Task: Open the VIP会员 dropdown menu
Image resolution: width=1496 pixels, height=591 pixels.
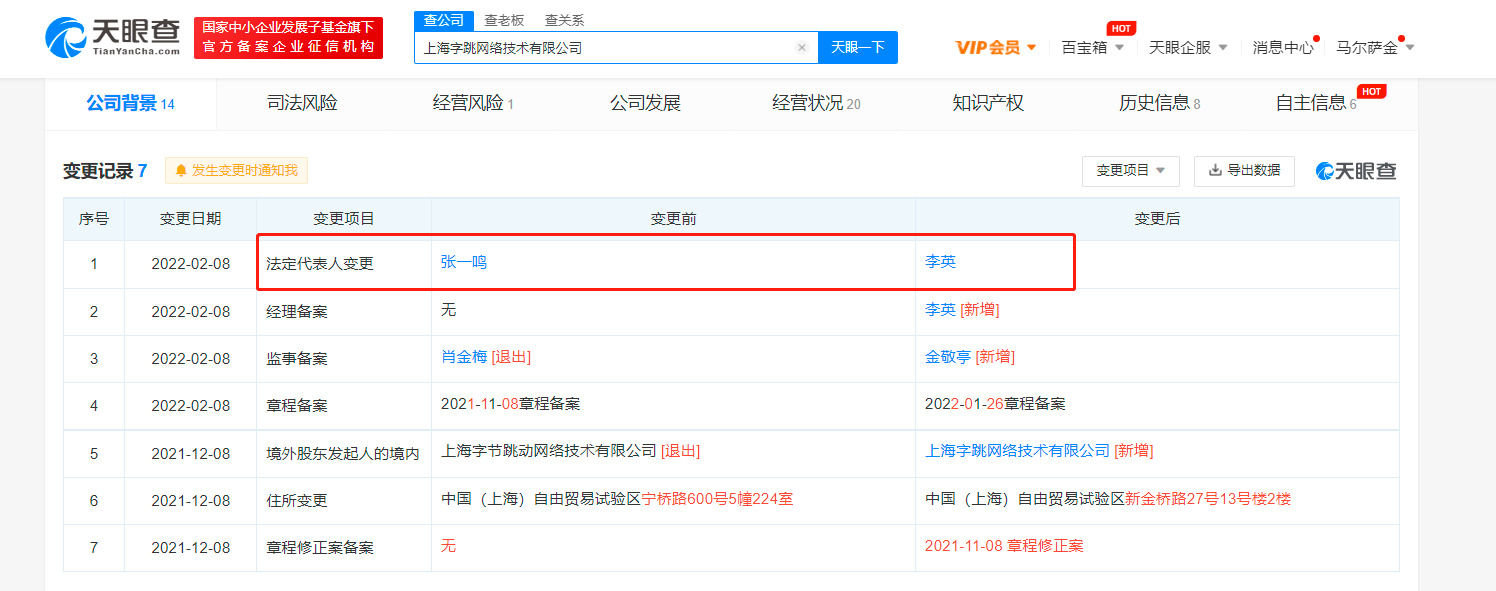Action: point(995,47)
